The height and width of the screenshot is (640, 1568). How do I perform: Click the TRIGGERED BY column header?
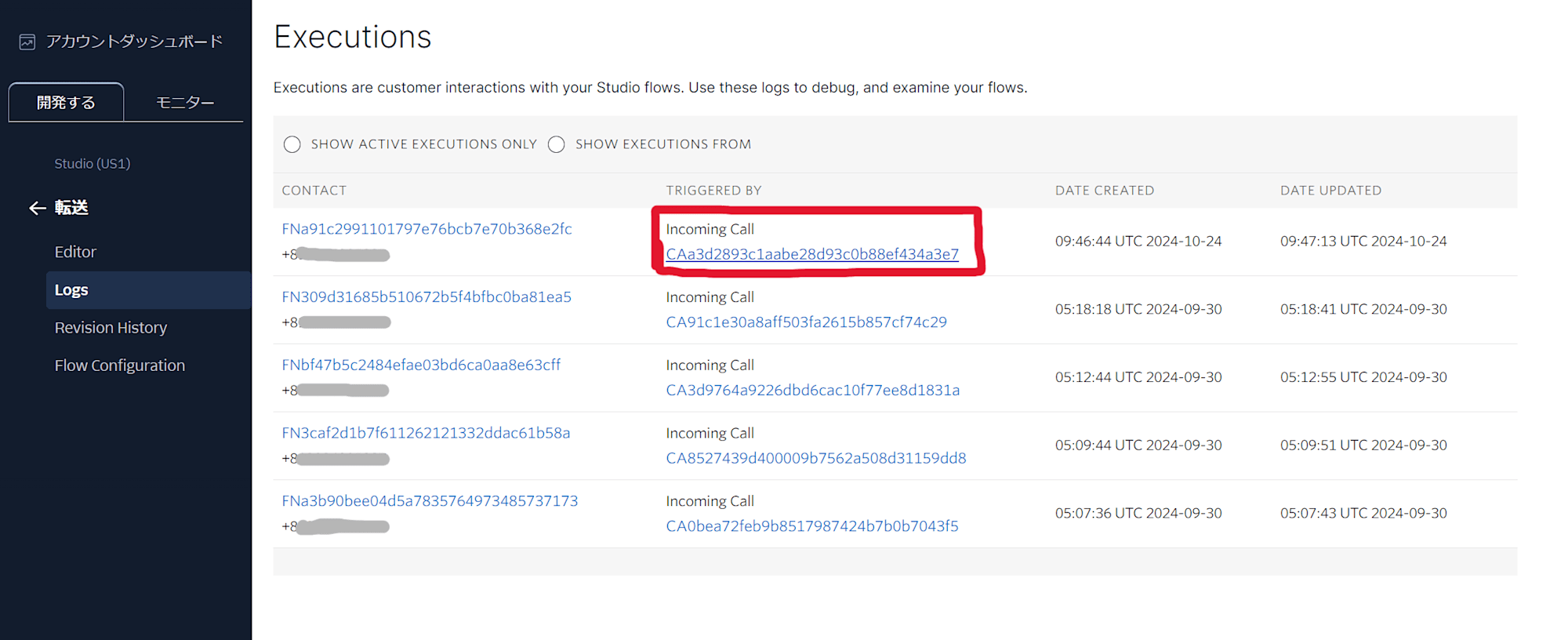[713, 191]
